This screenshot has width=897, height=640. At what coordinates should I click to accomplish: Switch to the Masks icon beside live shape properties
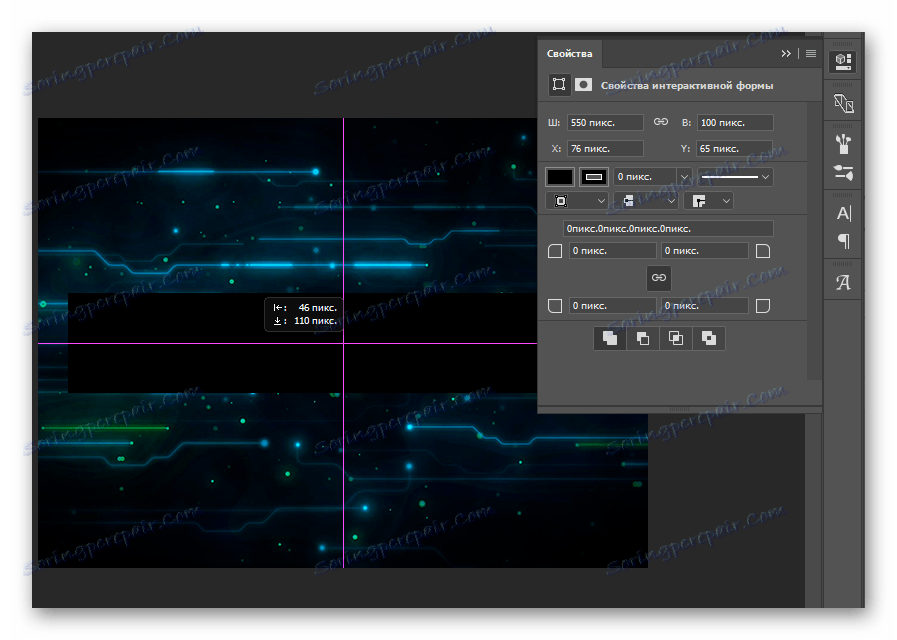pos(583,85)
